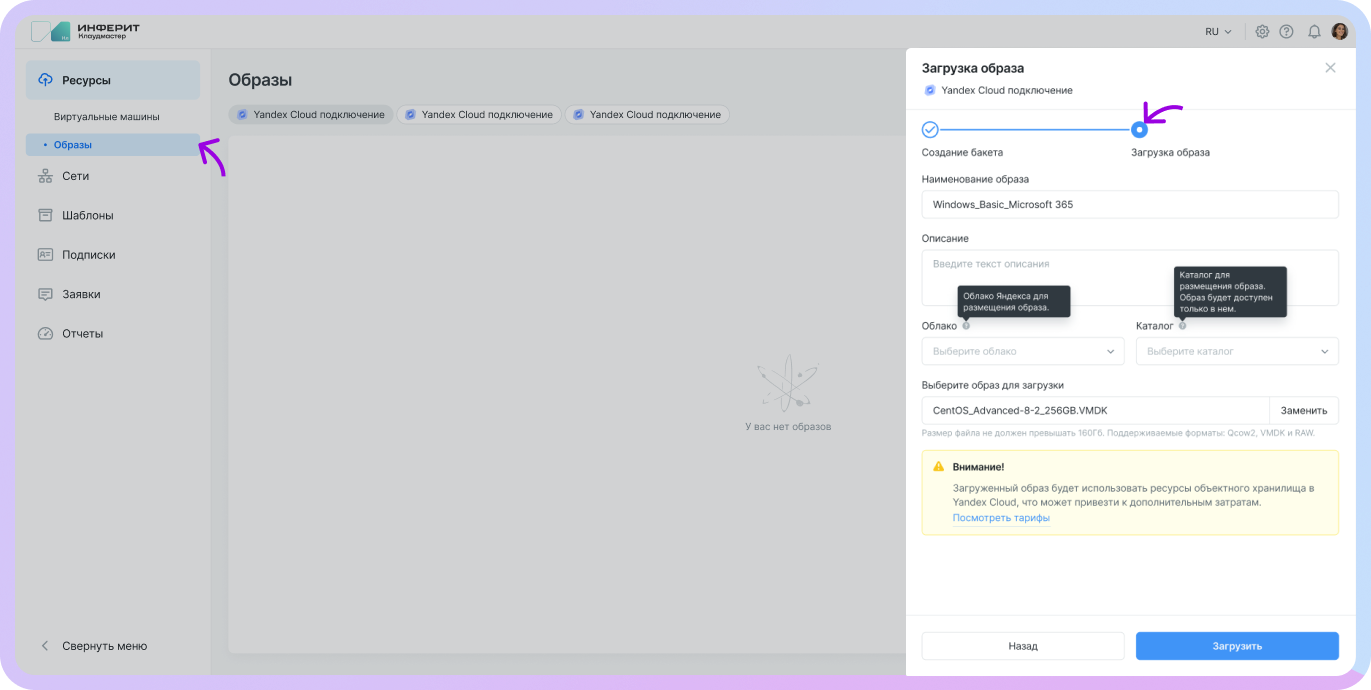Click the Инферит logo
This screenshot has width=1371, height=690.
click(85, 31)
